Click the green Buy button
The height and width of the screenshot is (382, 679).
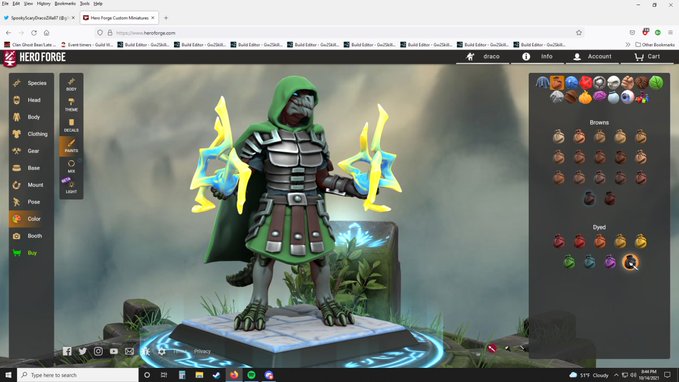coord(31,253)
